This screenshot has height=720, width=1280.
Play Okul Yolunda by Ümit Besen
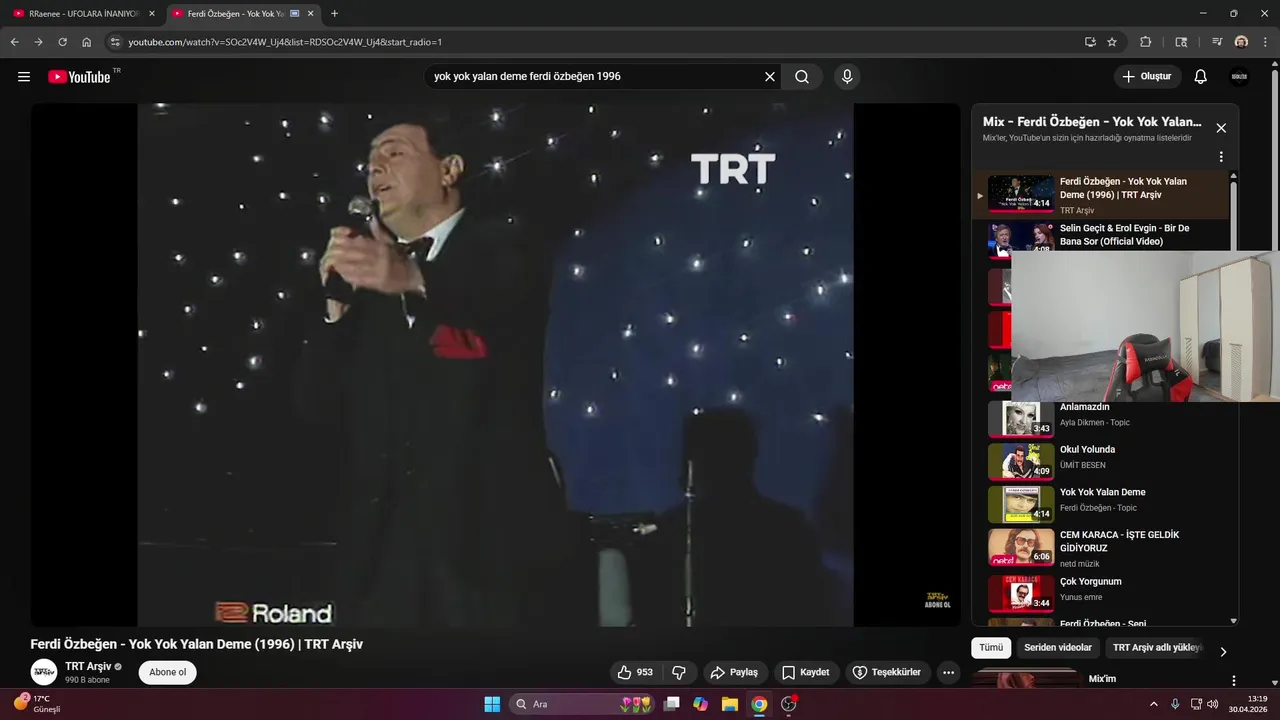[1101, 461]
